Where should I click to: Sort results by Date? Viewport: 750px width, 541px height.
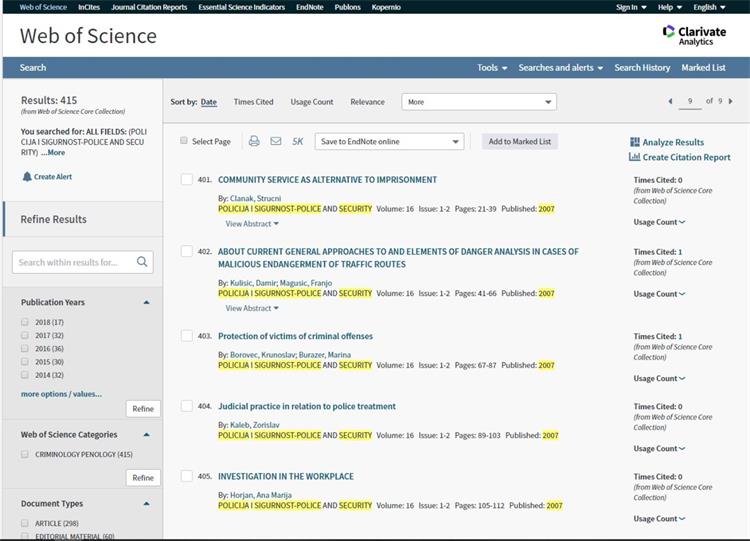209,102
